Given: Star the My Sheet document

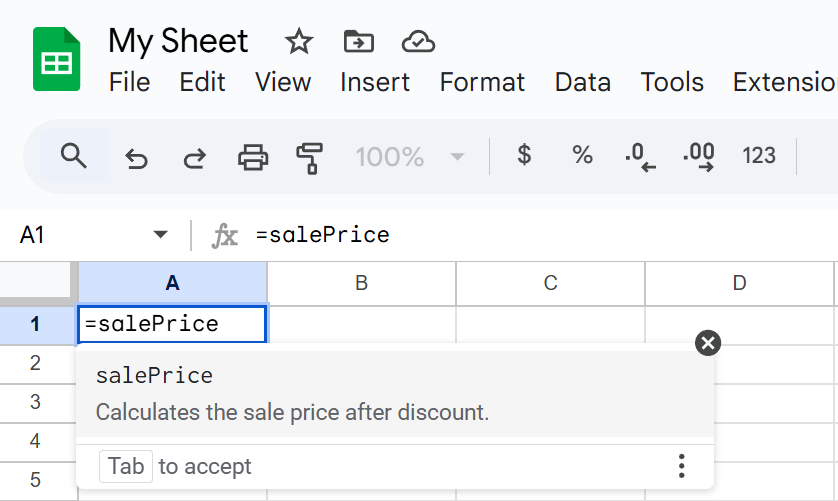Looking at the screenshot, I should click(x=299, y=42).
